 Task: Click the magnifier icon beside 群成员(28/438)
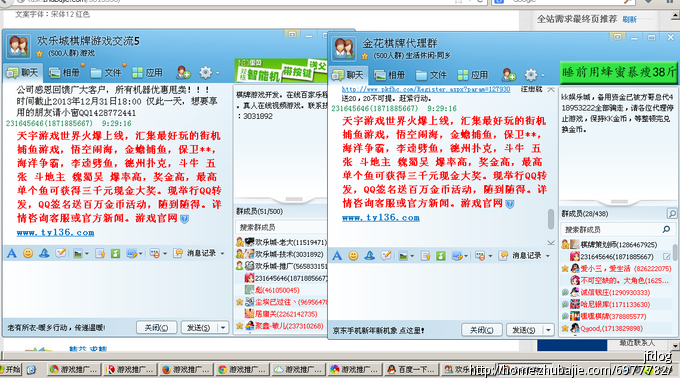click(671, 213)
